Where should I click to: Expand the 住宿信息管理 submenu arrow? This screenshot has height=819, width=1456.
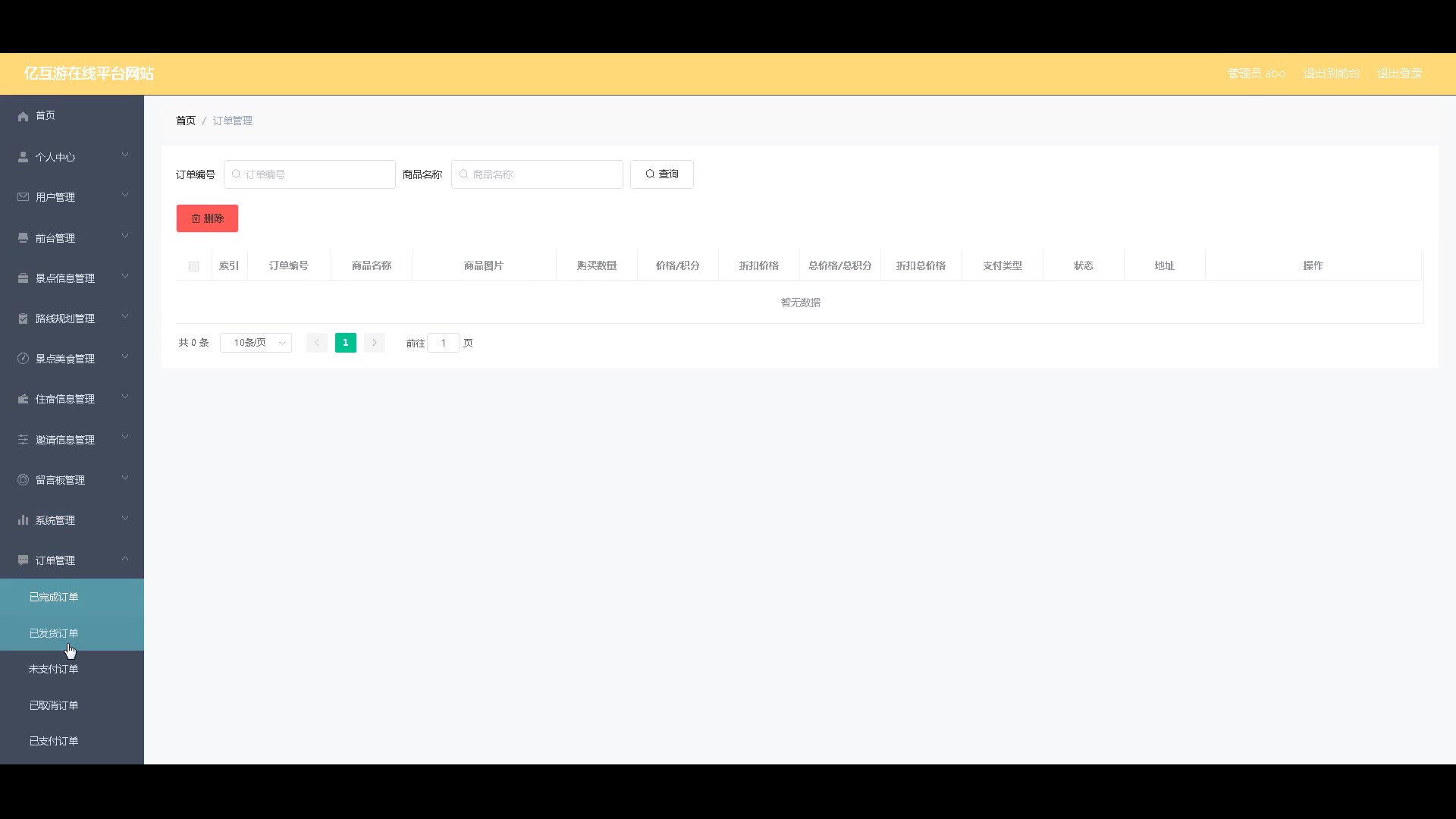point(125,397)
